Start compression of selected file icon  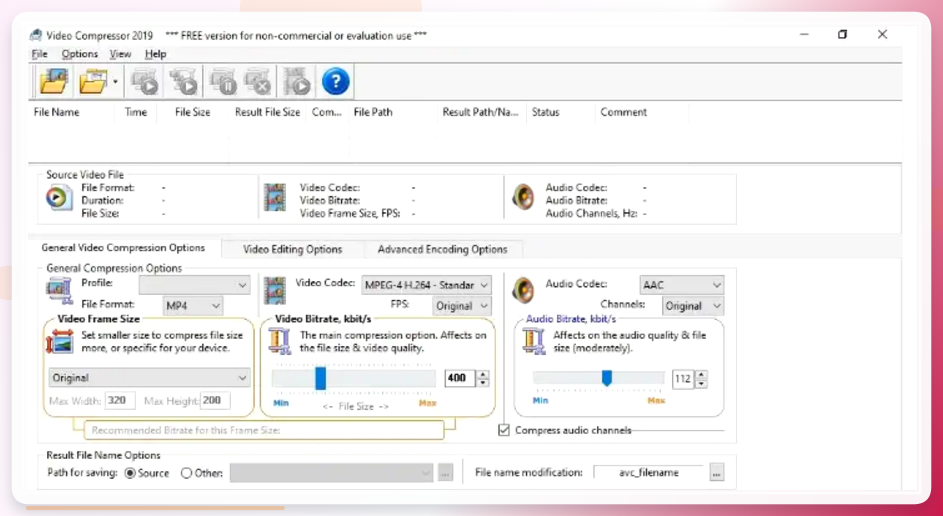(145, 81)
